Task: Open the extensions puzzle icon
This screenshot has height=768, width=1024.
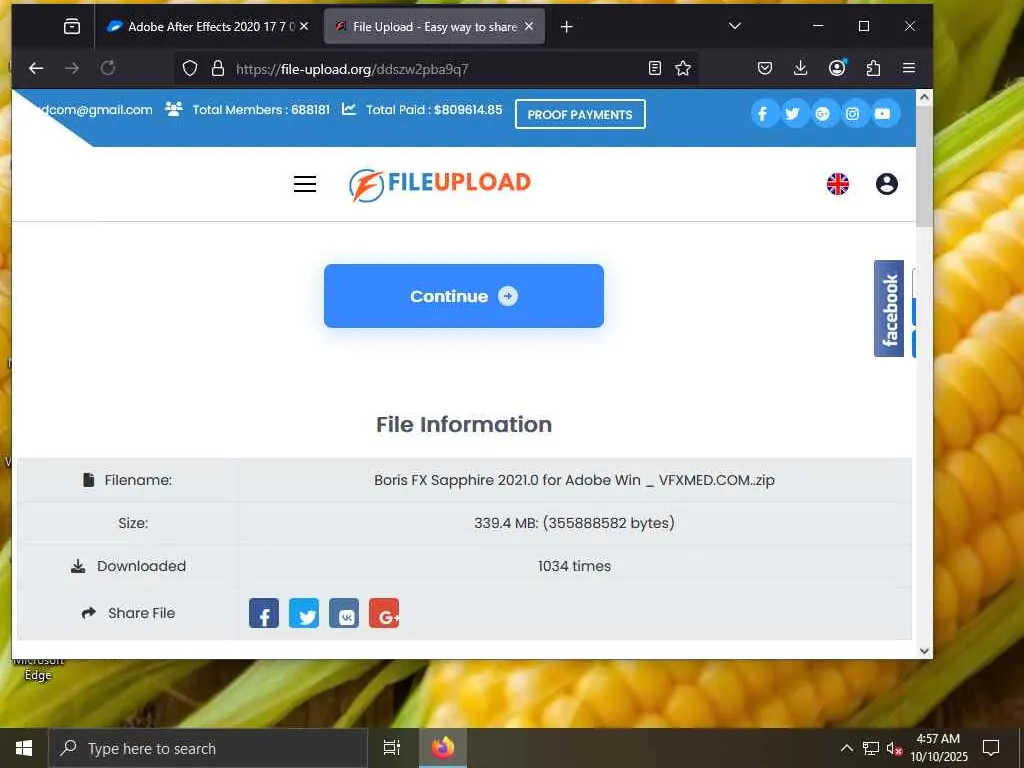Action: [873, 68]
